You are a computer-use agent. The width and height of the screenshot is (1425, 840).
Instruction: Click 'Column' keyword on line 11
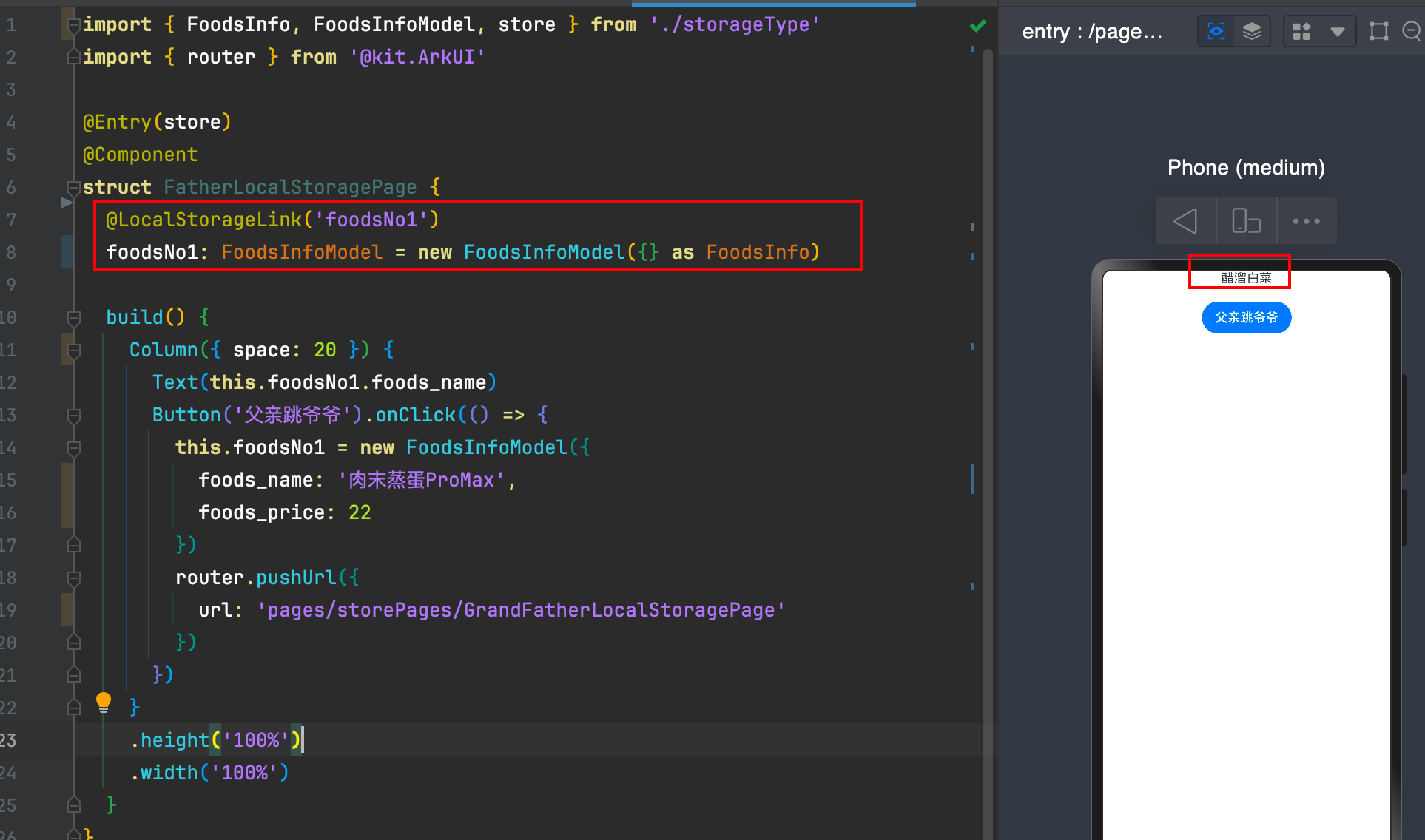point(164,350)
